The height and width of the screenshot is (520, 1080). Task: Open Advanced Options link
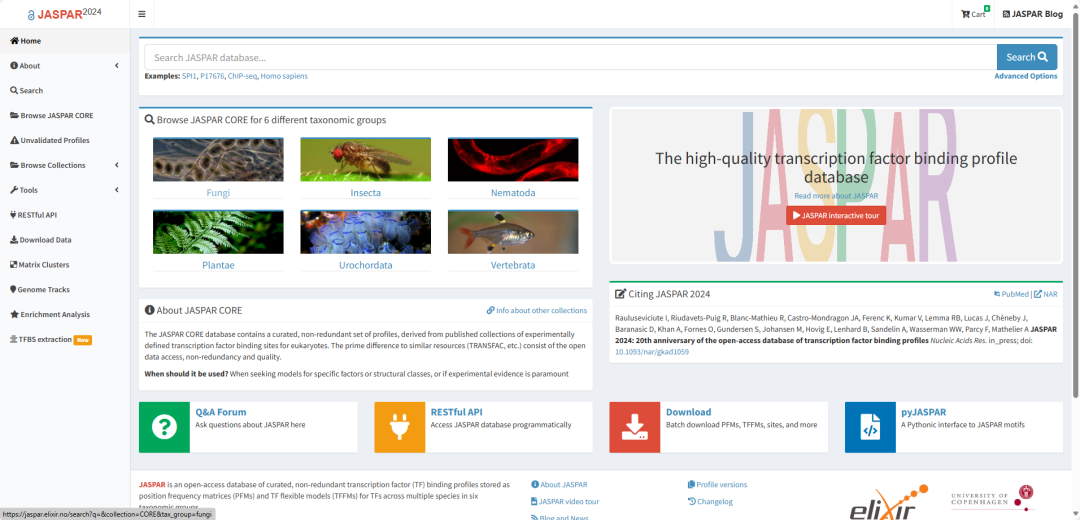coord(1026,76)
